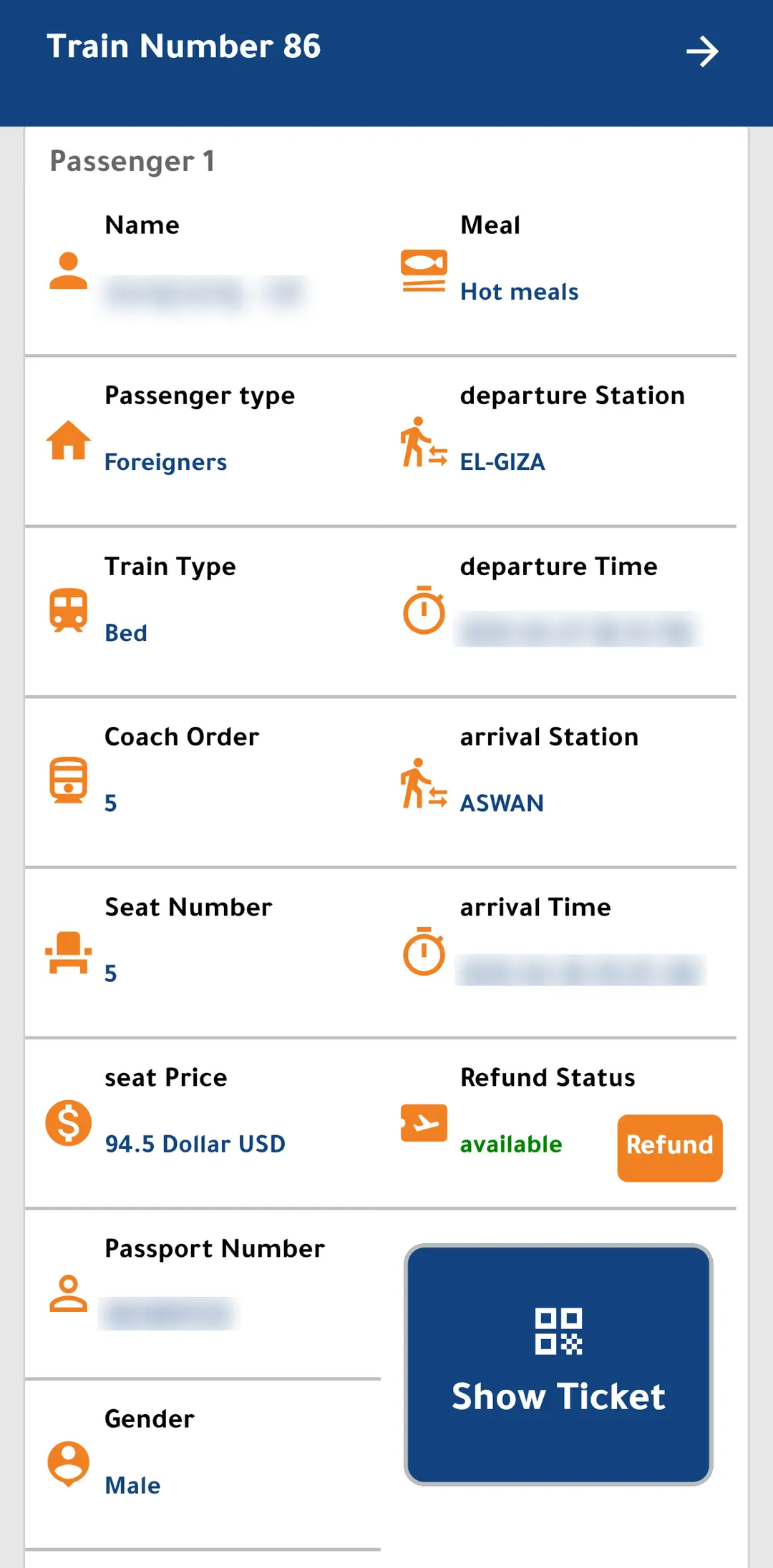
Task: Click the dollar coin icon for seat Price
Action: pyautogui.click(x=68, y=1122)
